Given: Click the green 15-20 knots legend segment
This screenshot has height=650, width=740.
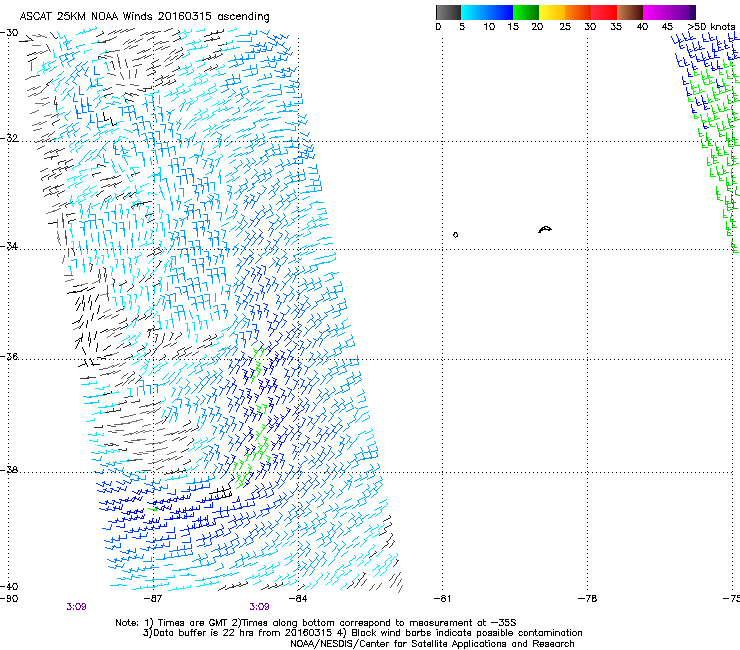Looking at the screenshot, I should [x=526, y=12].
